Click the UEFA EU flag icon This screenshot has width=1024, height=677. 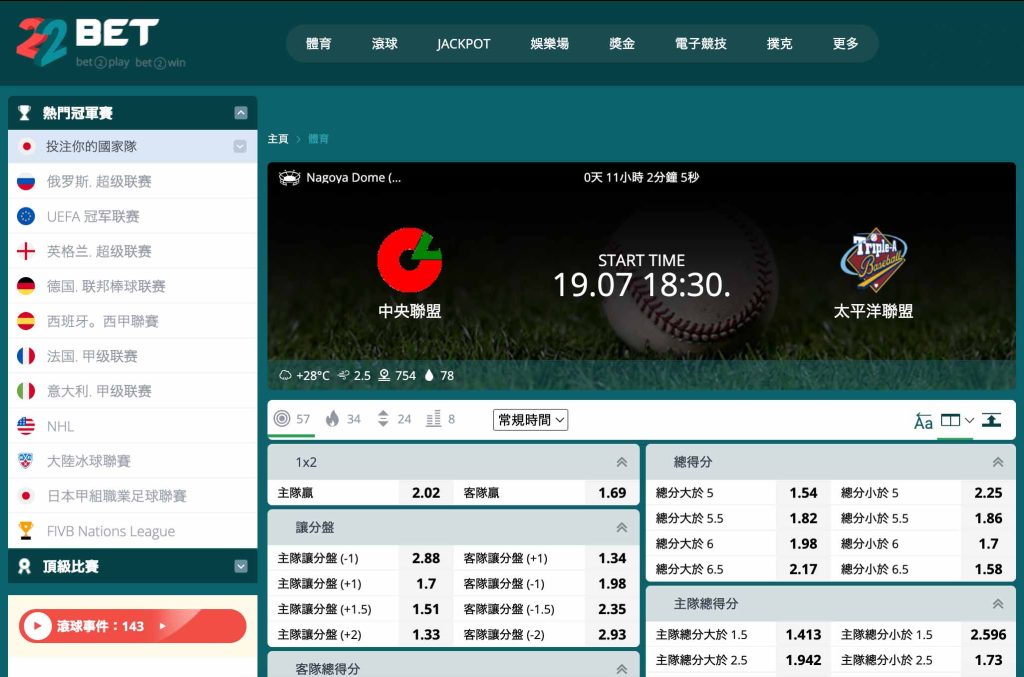(x=26, y=216)
